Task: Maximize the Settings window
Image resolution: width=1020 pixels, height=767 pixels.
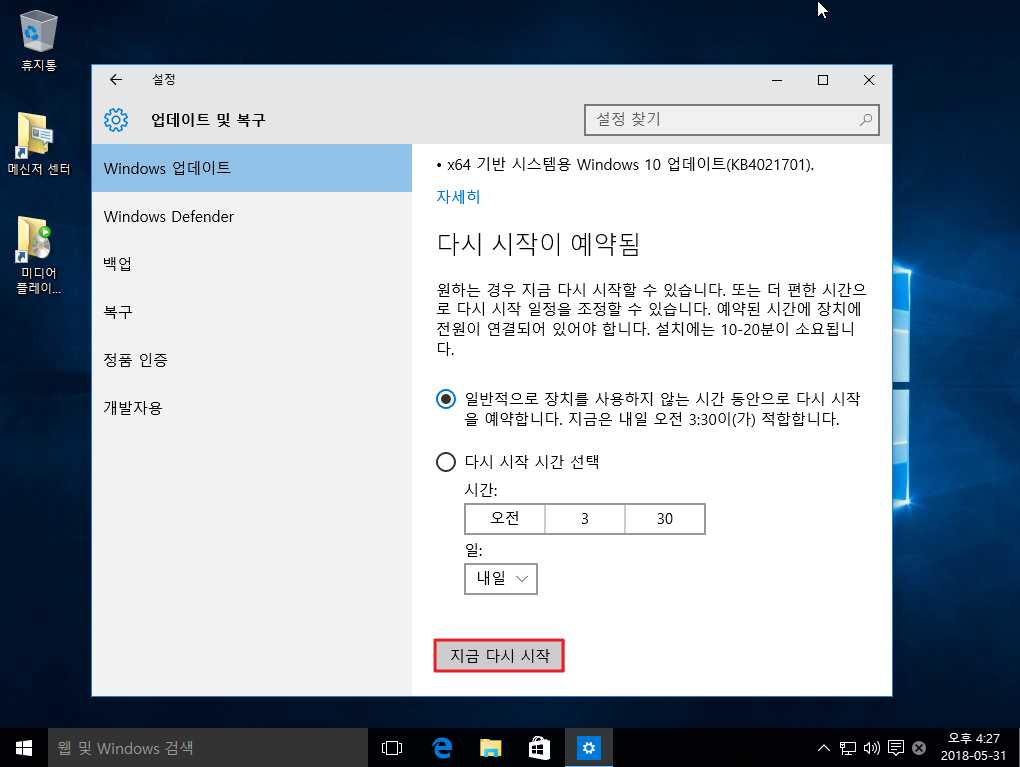Action: (823, 80)
